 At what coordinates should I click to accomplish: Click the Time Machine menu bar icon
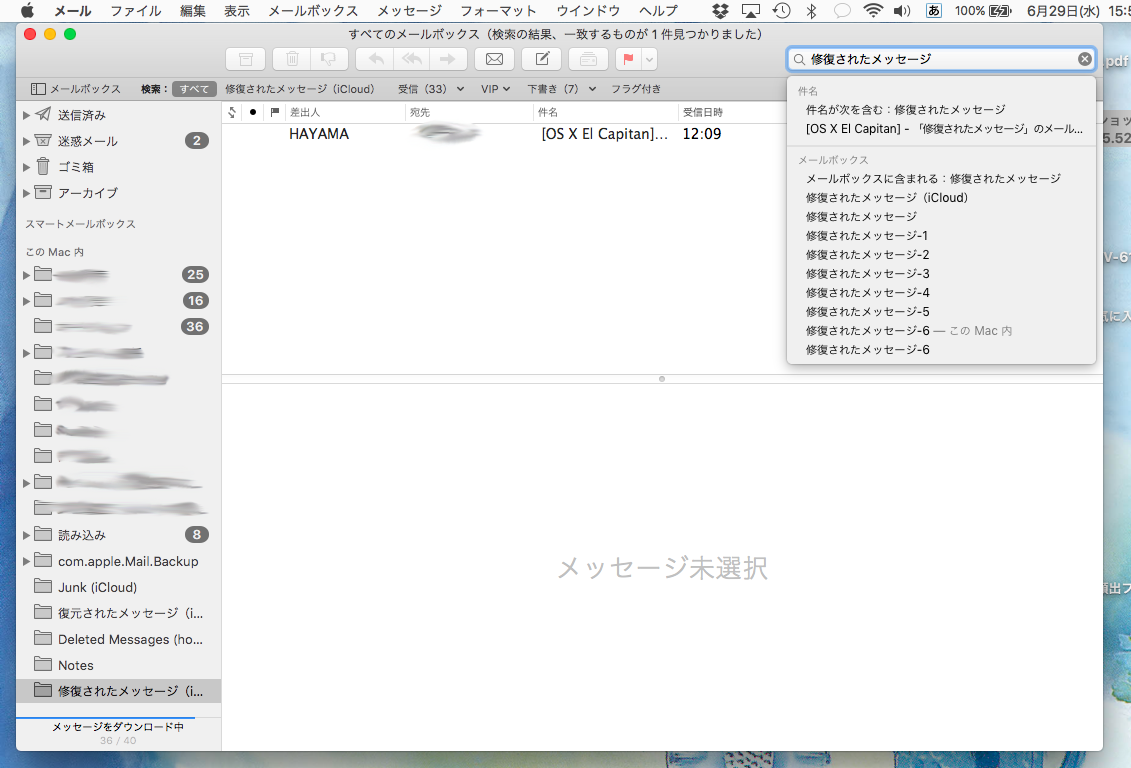781,11
